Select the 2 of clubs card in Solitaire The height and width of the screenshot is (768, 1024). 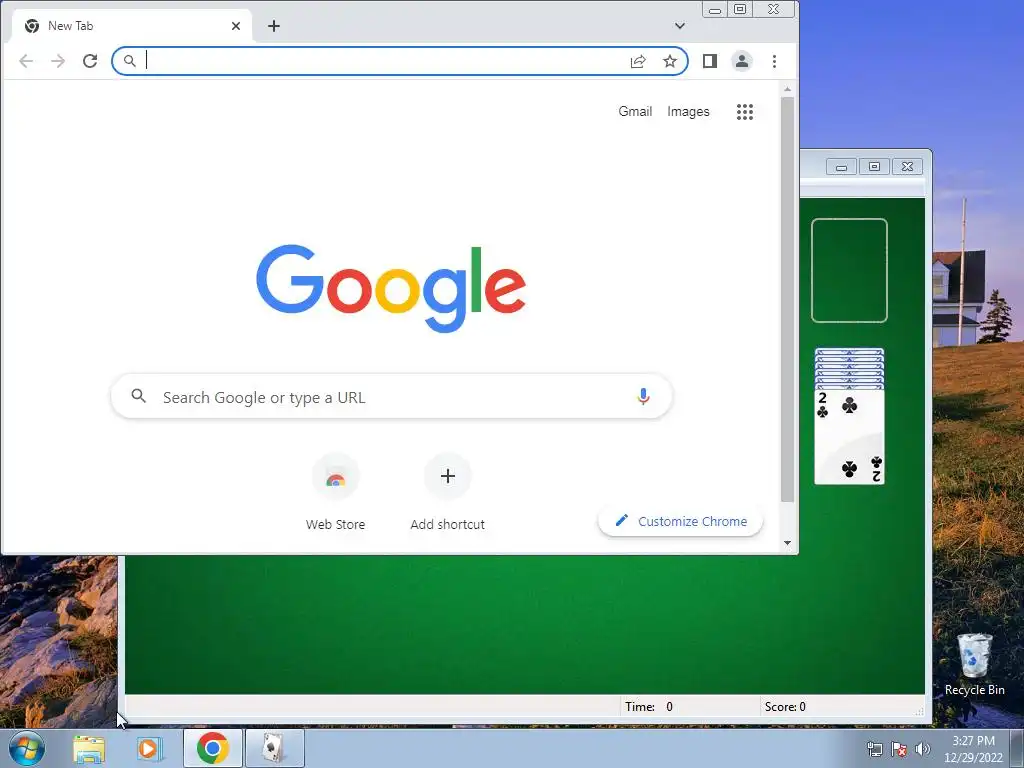[849, 436]
